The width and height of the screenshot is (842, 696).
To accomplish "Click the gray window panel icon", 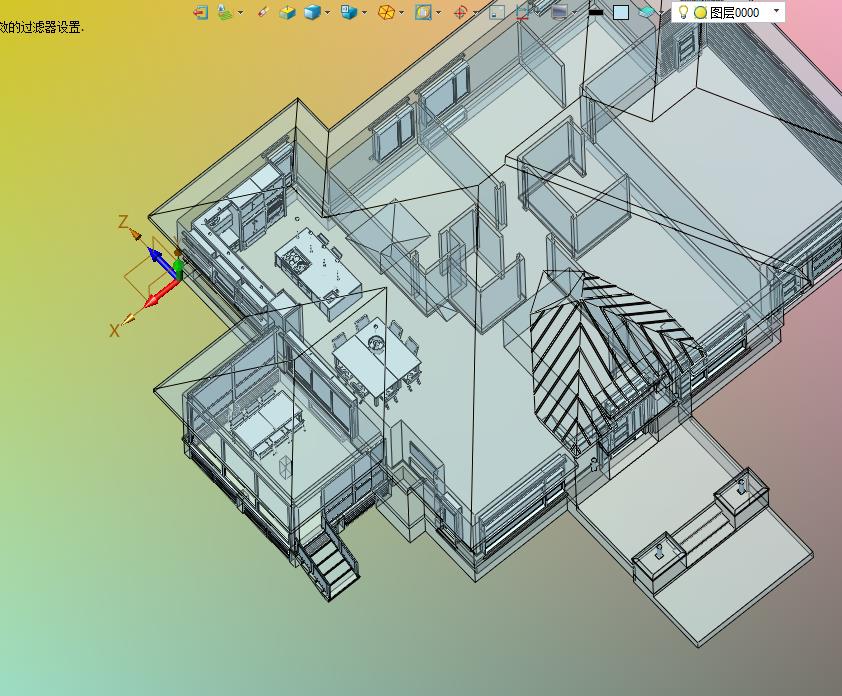I will click(497, 12).
